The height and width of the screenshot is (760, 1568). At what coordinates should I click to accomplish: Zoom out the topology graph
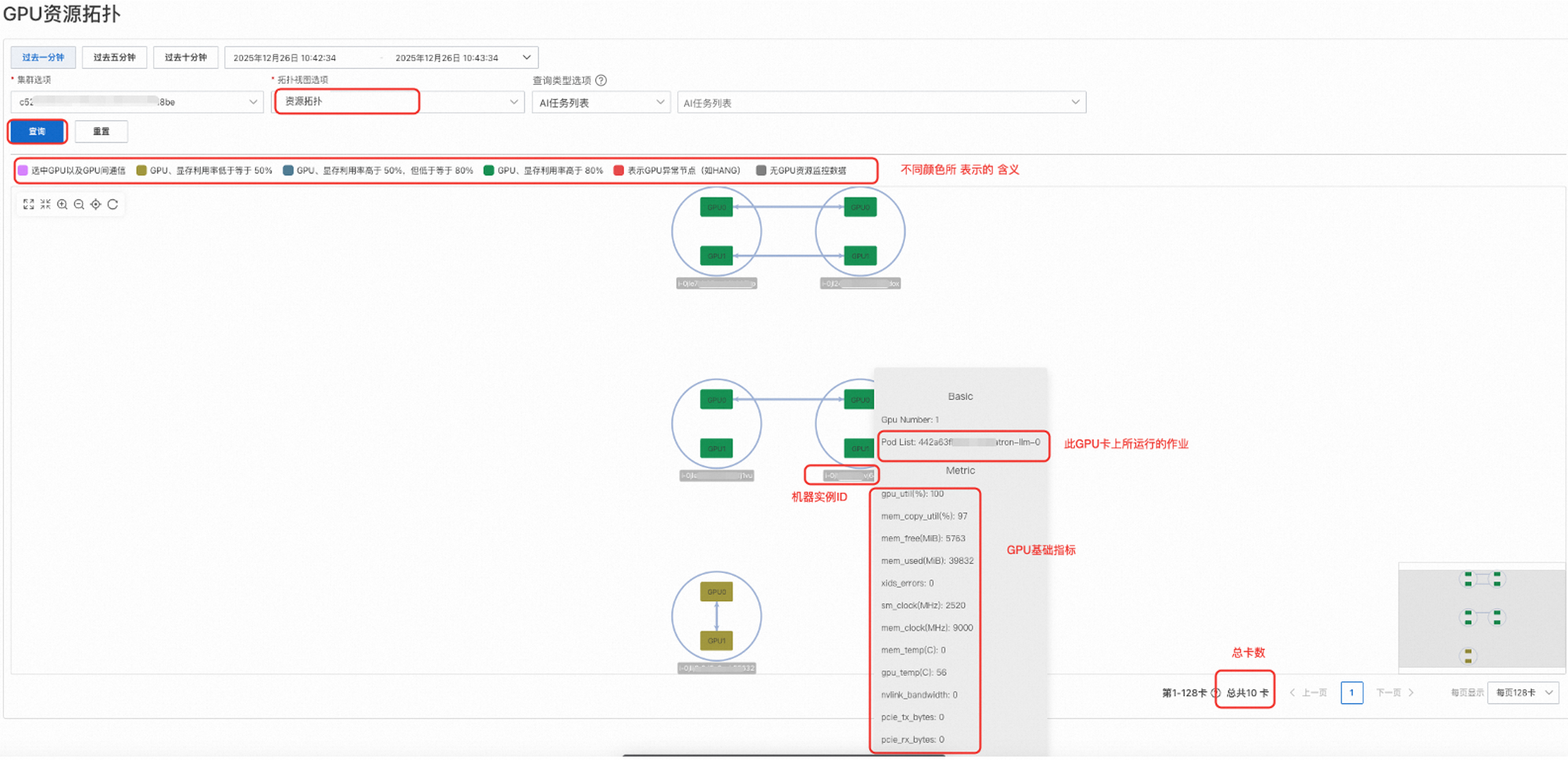click(79, 204)
